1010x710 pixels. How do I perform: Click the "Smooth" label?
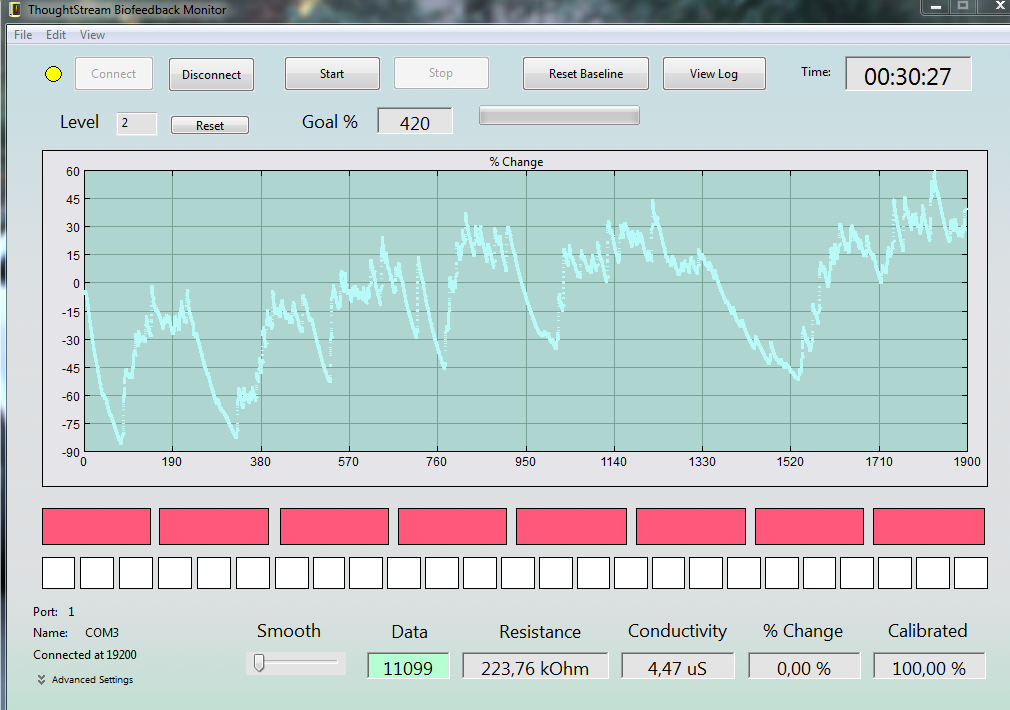pyautogui.click(x=289, y=631)
